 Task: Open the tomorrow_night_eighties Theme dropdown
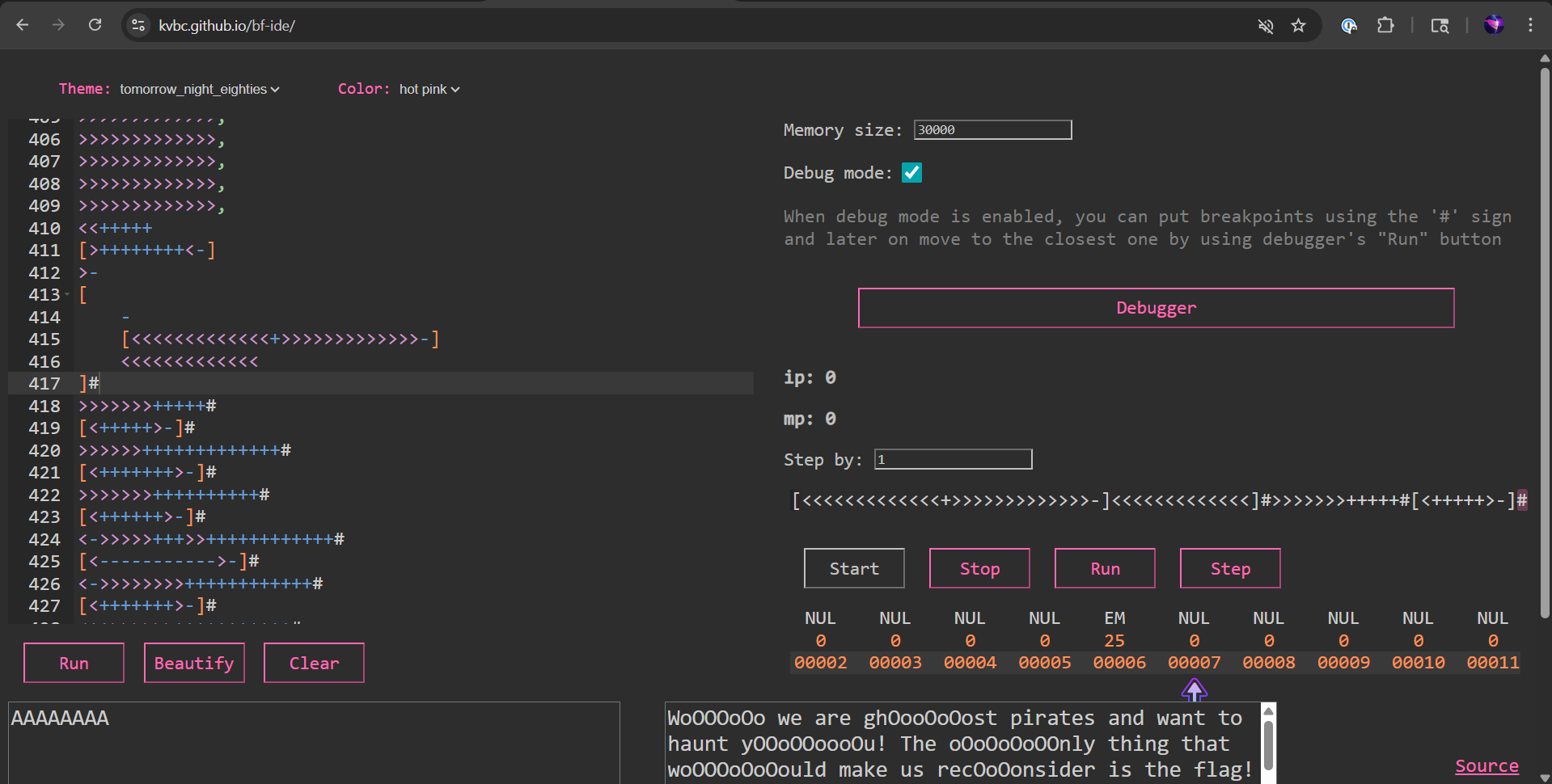tap(198, 89)
